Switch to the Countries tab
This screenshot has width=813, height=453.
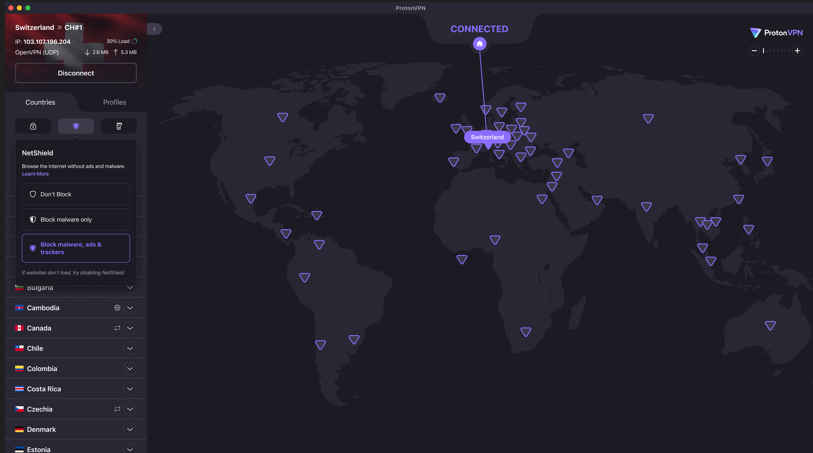tap(40, 102)
